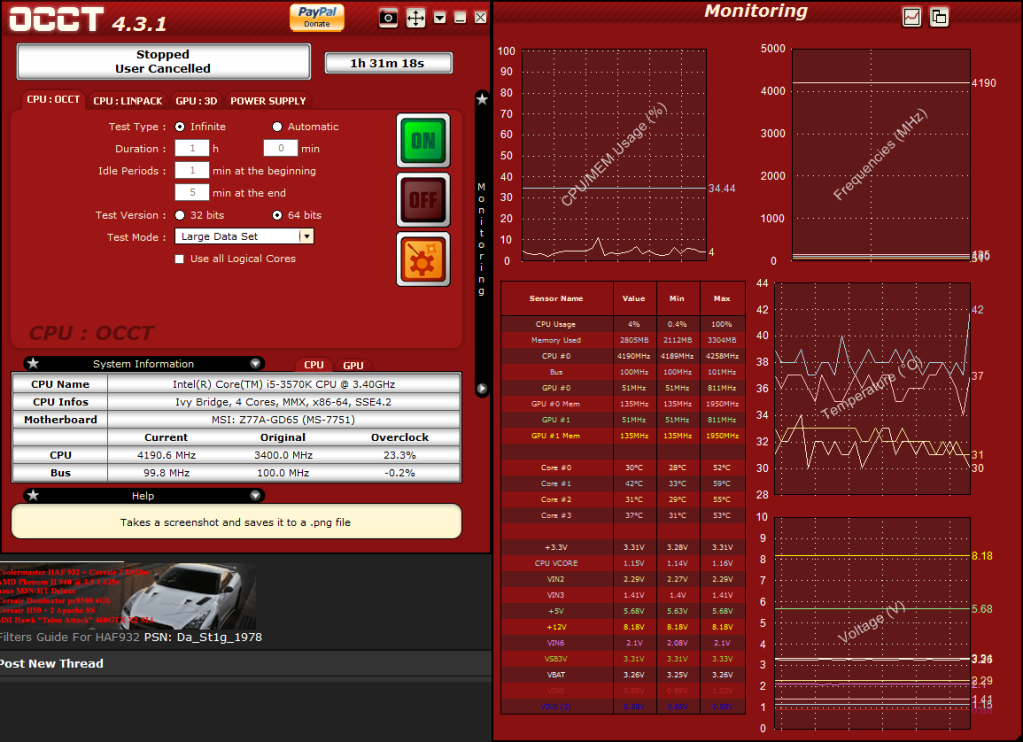
Task: Switch to CPU : LINPACK tab
Action: click(127, 101)
